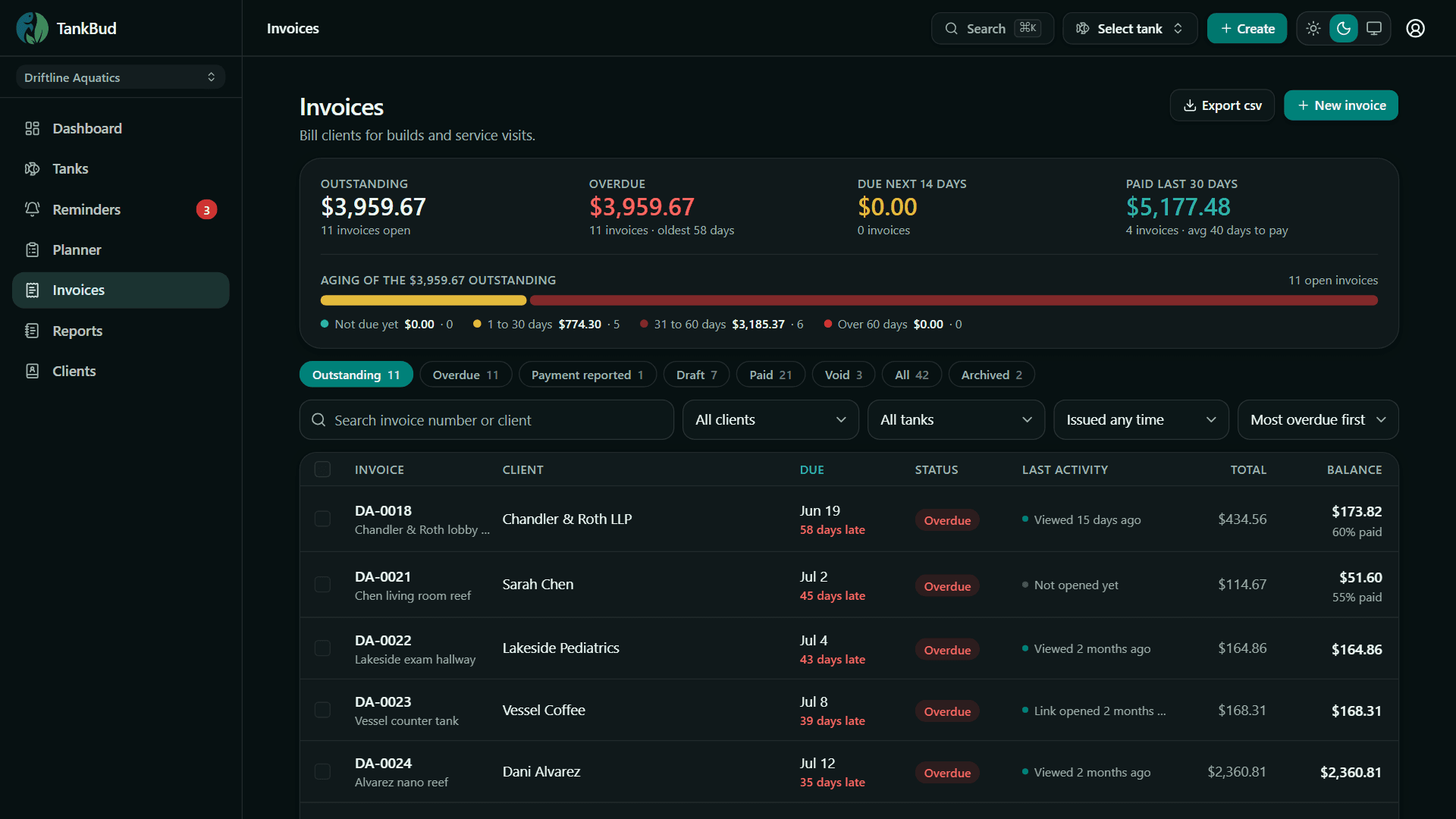Click the $2,360.81 balance for Dani Alvarez
The width and height of the screenshot is (1456, 819).
(1351, 772)
